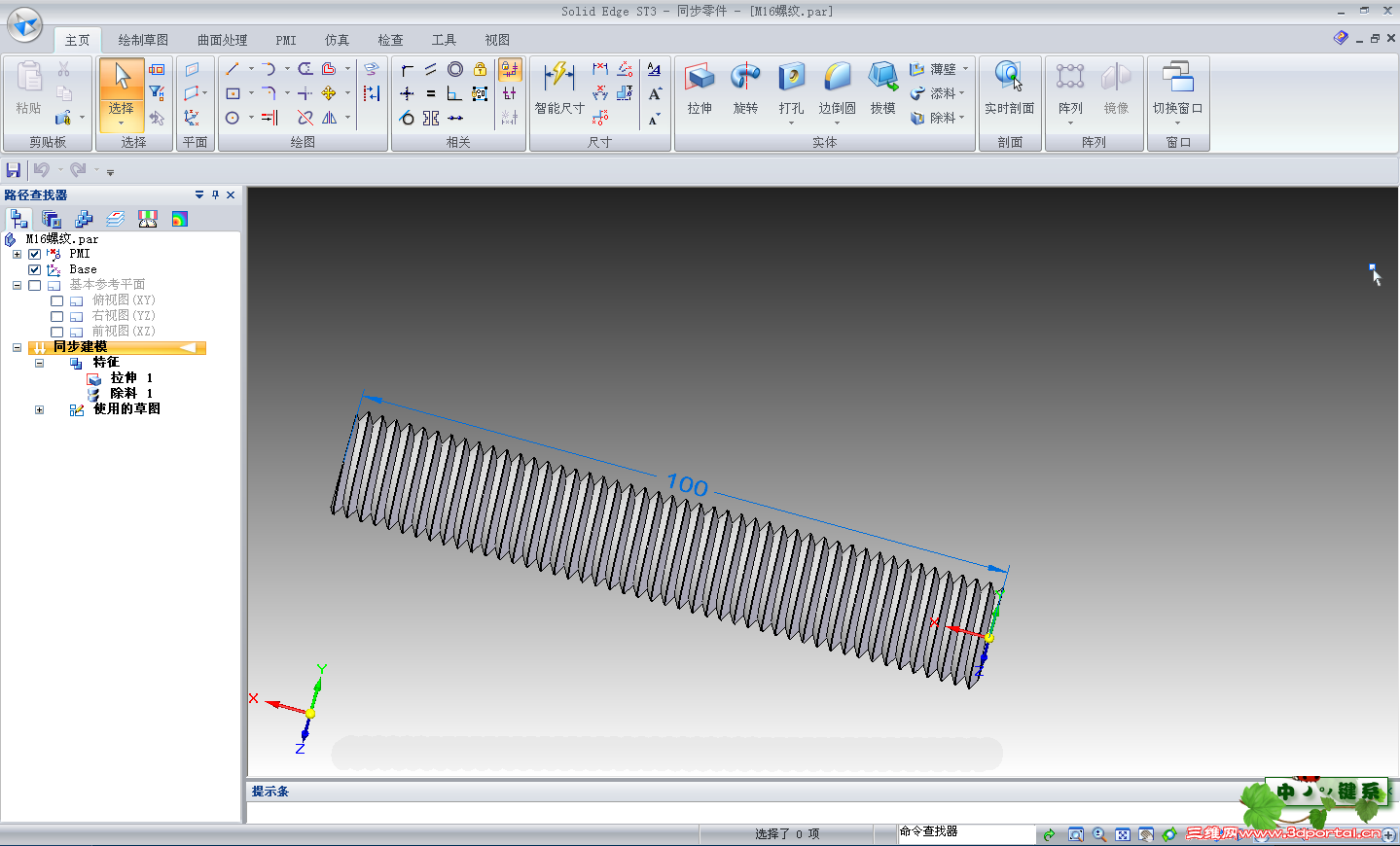Select the 拉伸 1 feature in tree

click(x=130, y=378)
